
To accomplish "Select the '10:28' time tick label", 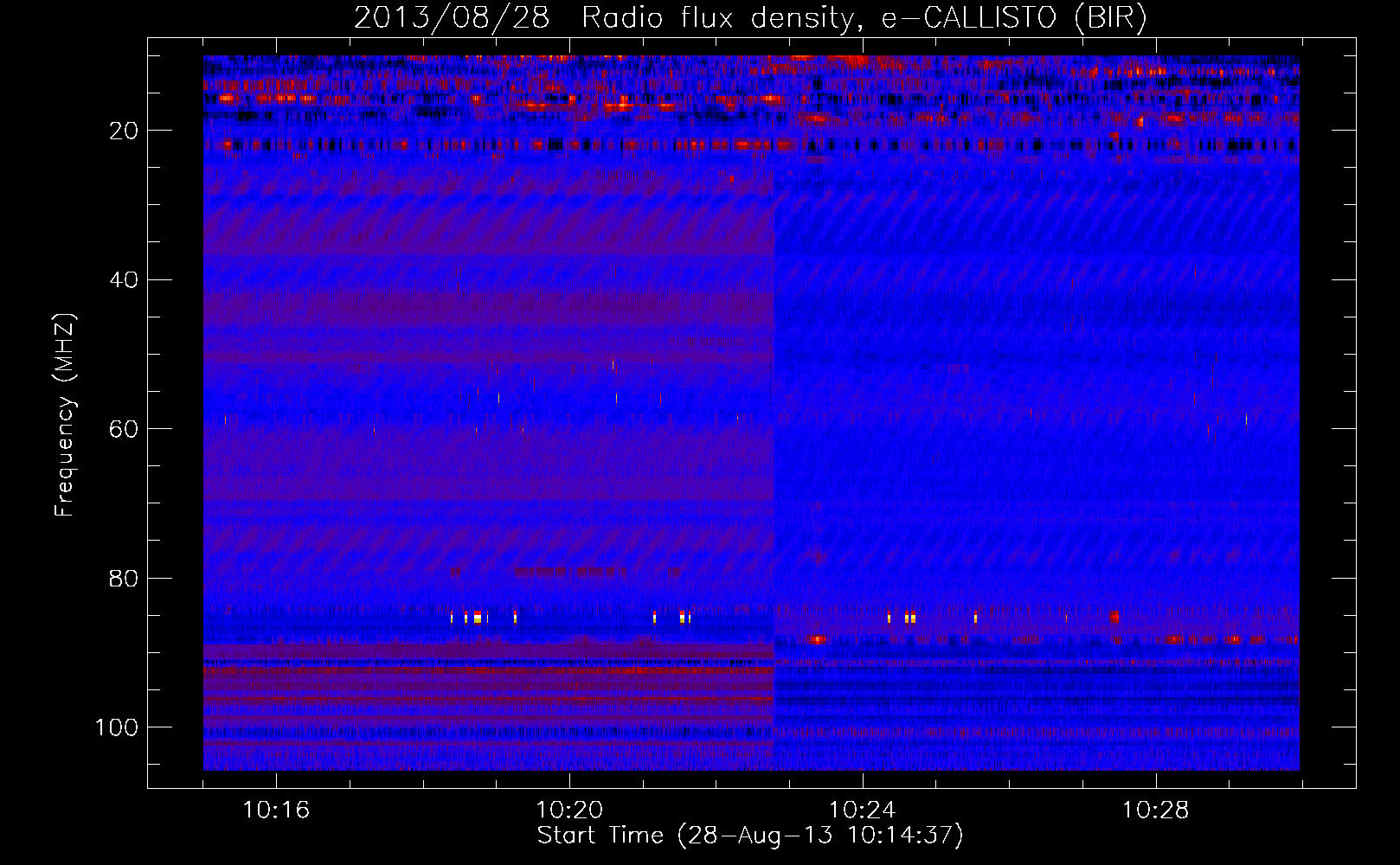I will [1156, 811].
